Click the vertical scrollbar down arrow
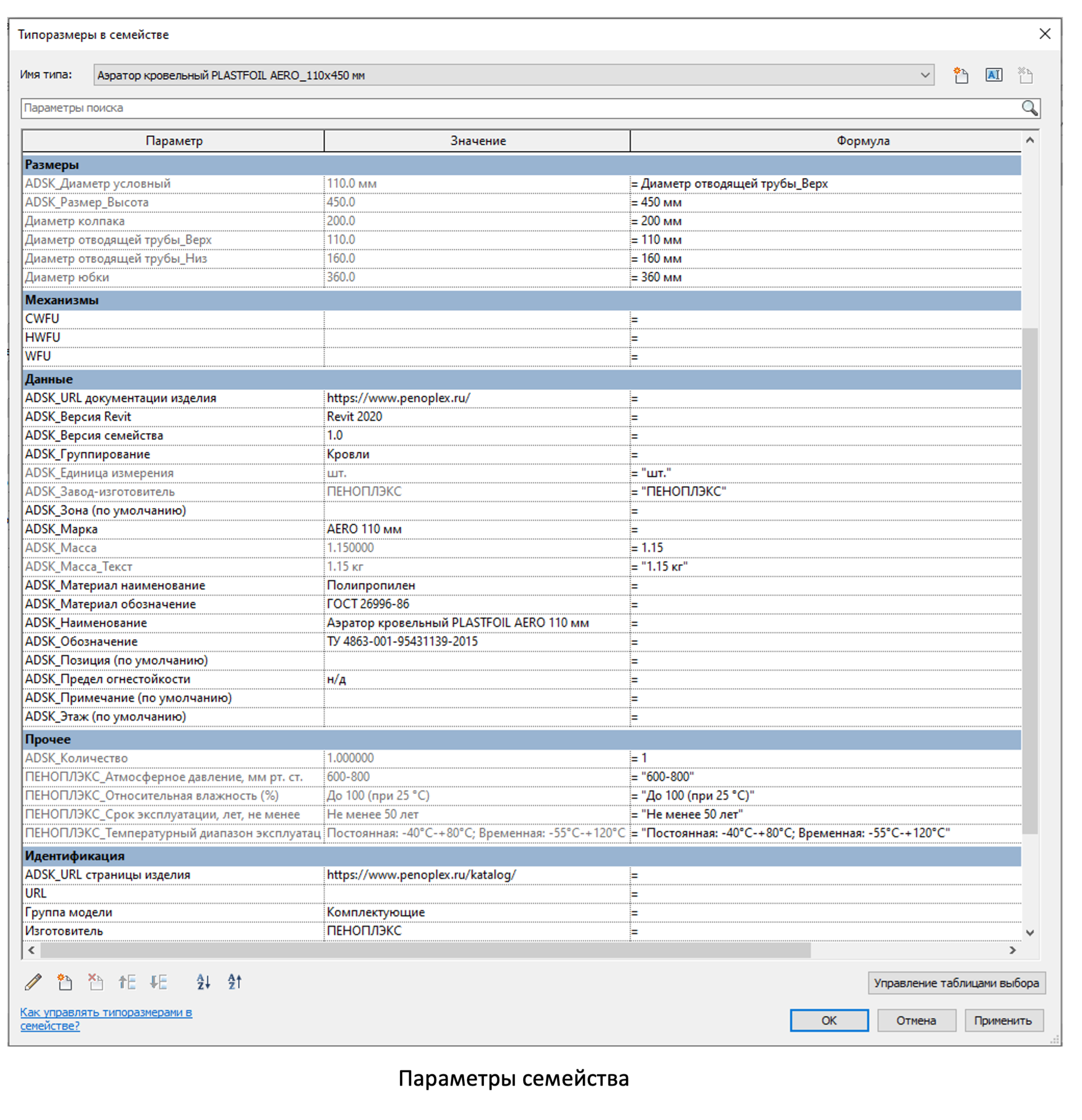This screenshot has width=1082, height=1120. click(x=1030, y=932)
